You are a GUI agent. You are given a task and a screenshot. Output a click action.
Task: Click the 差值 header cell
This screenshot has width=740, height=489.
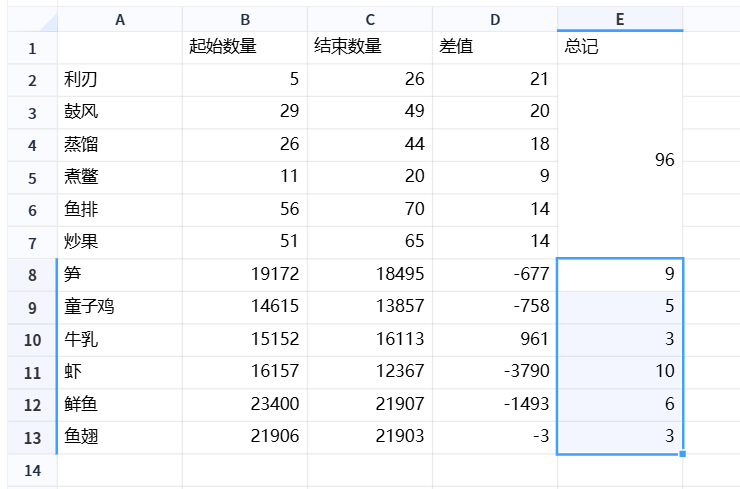[495, 48]
